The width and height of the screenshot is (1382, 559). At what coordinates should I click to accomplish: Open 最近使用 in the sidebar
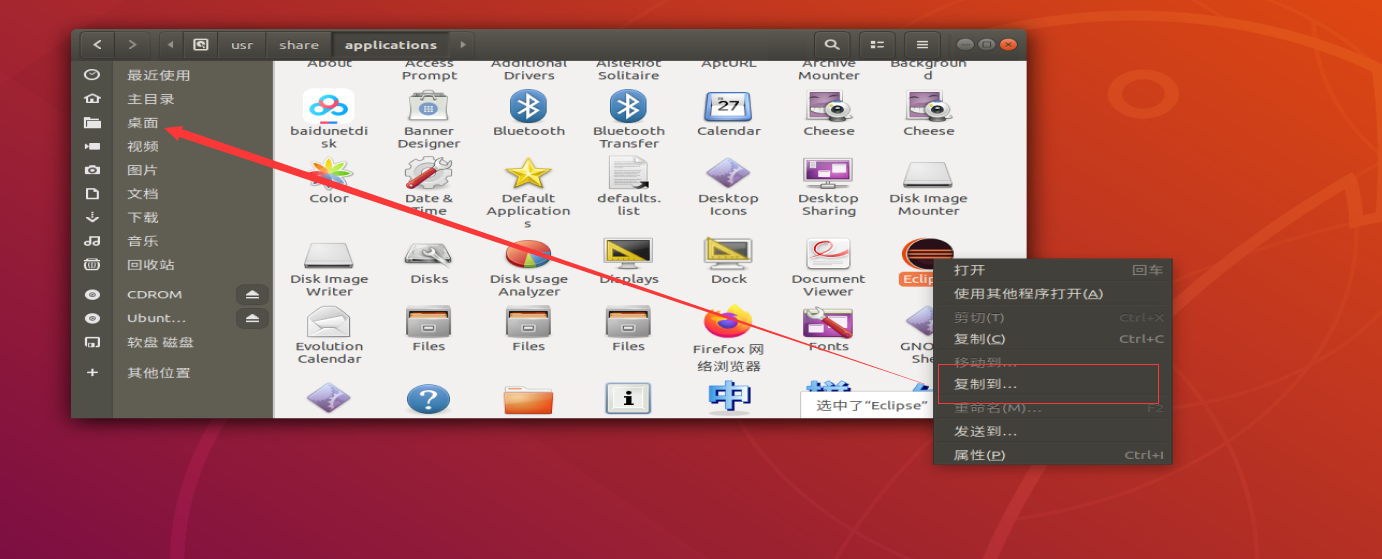point(158,75)
